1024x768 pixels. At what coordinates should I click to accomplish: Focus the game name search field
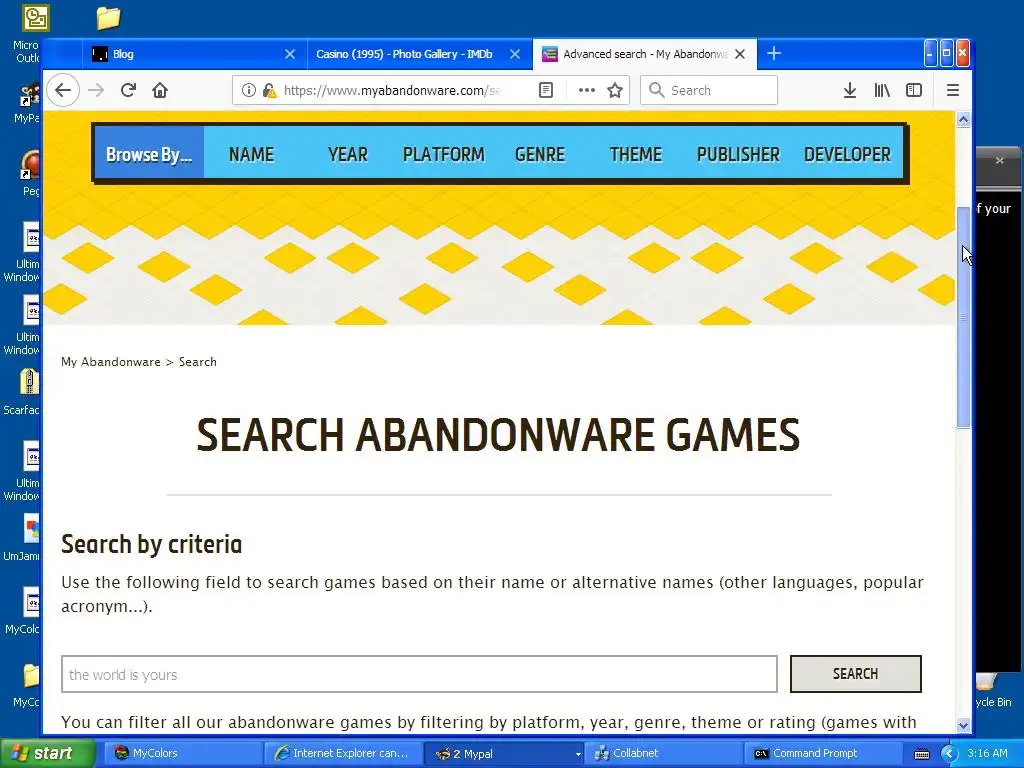click(x=419, y=674)
